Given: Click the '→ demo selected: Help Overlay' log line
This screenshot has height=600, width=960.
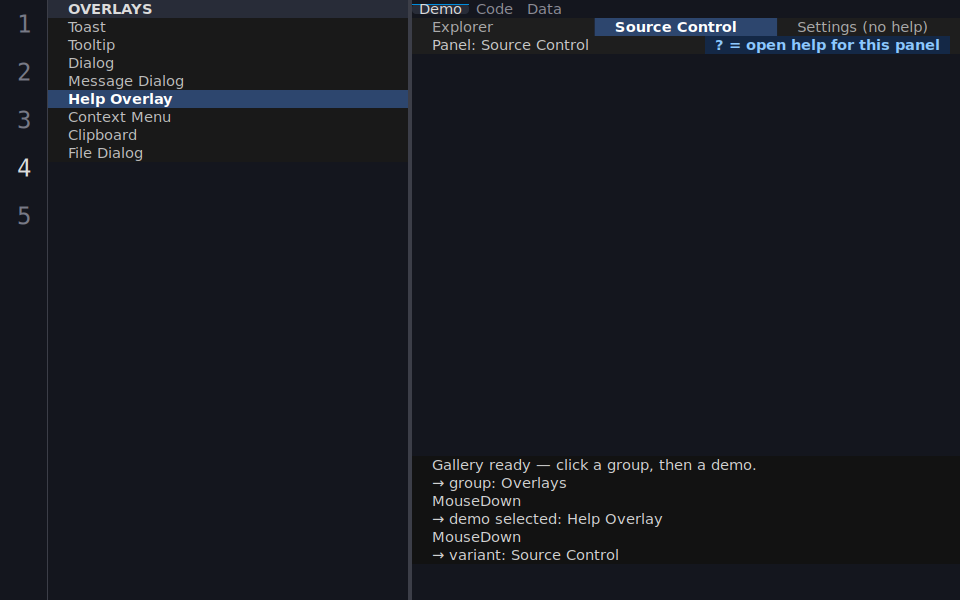Looking at the screenshot, I should pos(547,519).
